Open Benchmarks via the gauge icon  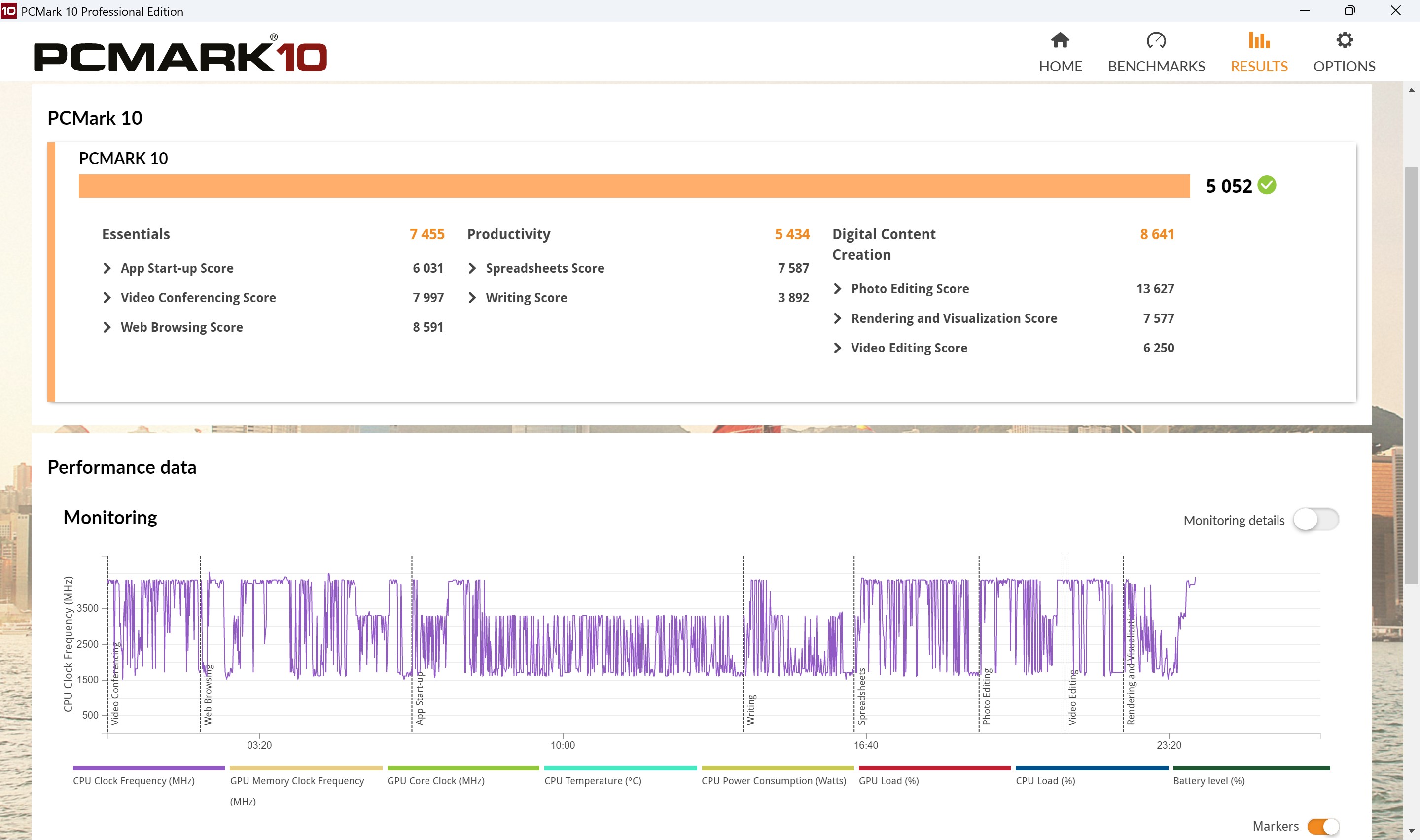coord(1156,40)
